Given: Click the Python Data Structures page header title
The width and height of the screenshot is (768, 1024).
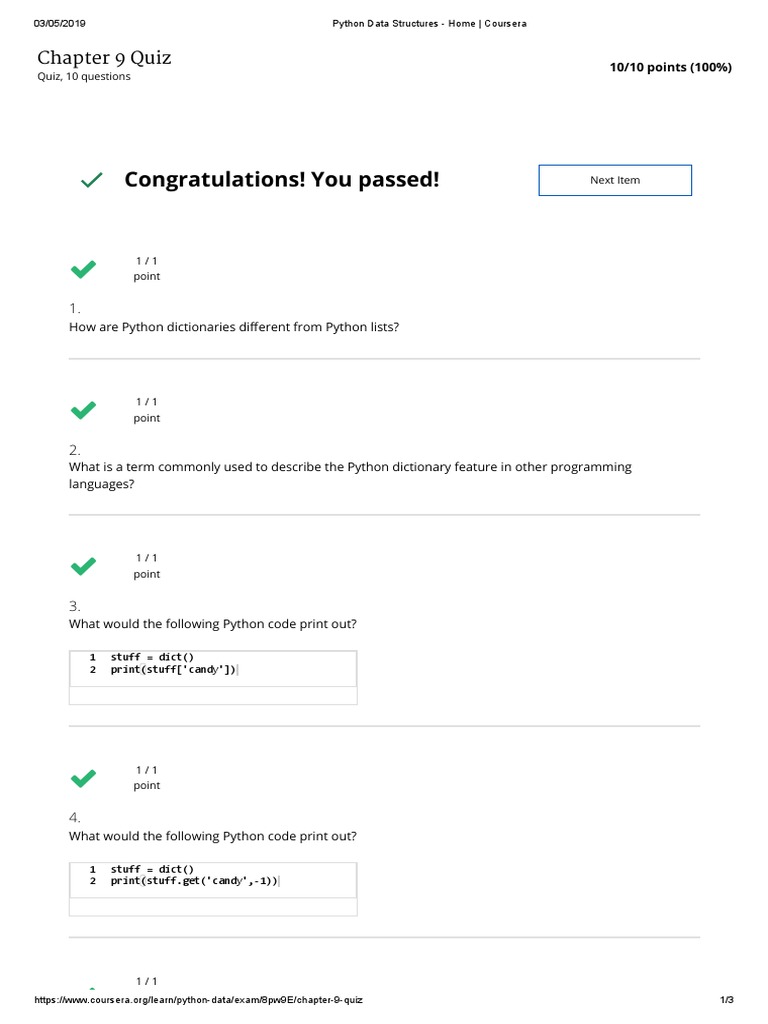Looking at the screenshot, I should pos(429,24).
